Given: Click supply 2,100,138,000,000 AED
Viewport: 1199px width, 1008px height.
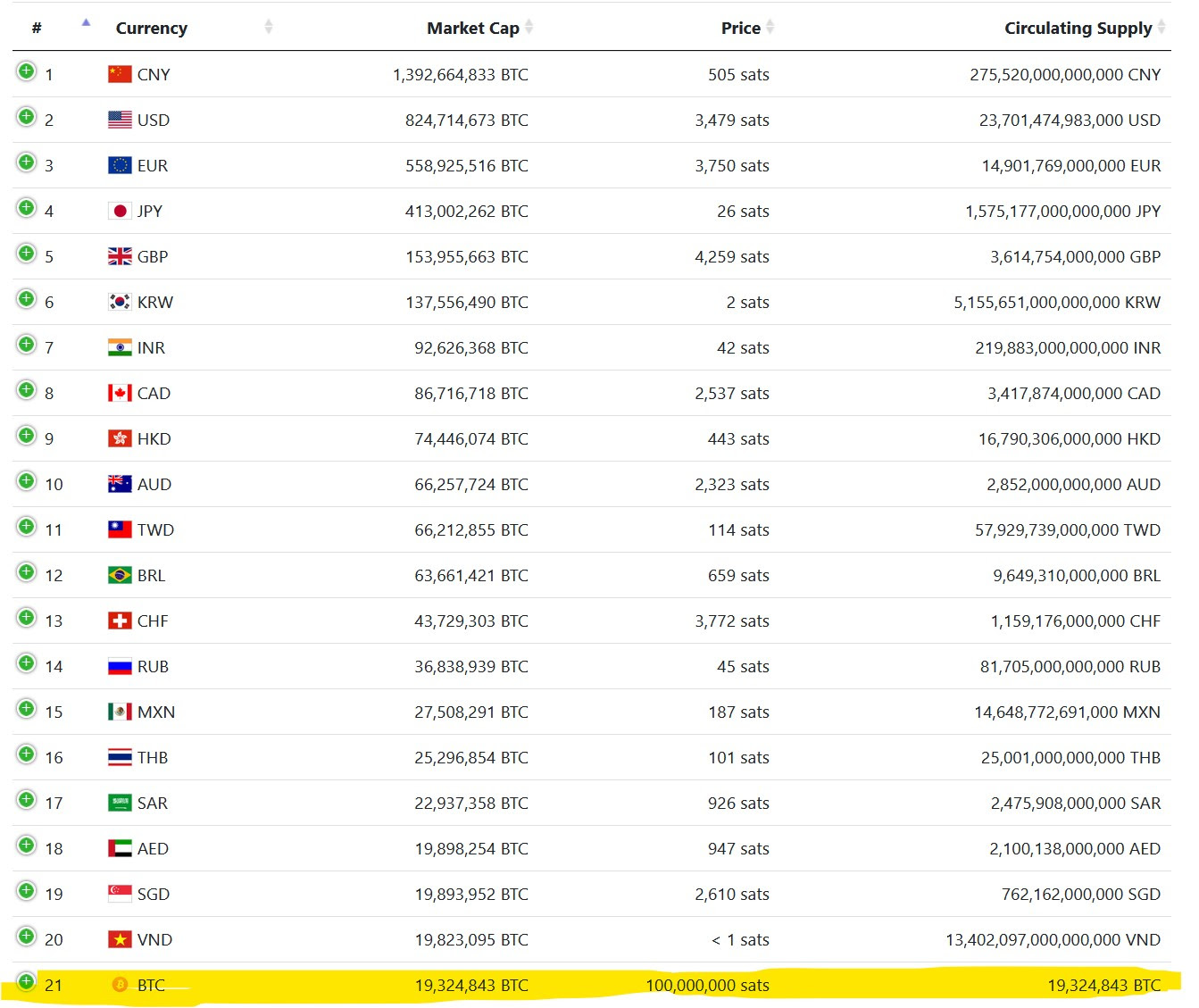Looking at the screenshot, I should tap(1075, 848).
